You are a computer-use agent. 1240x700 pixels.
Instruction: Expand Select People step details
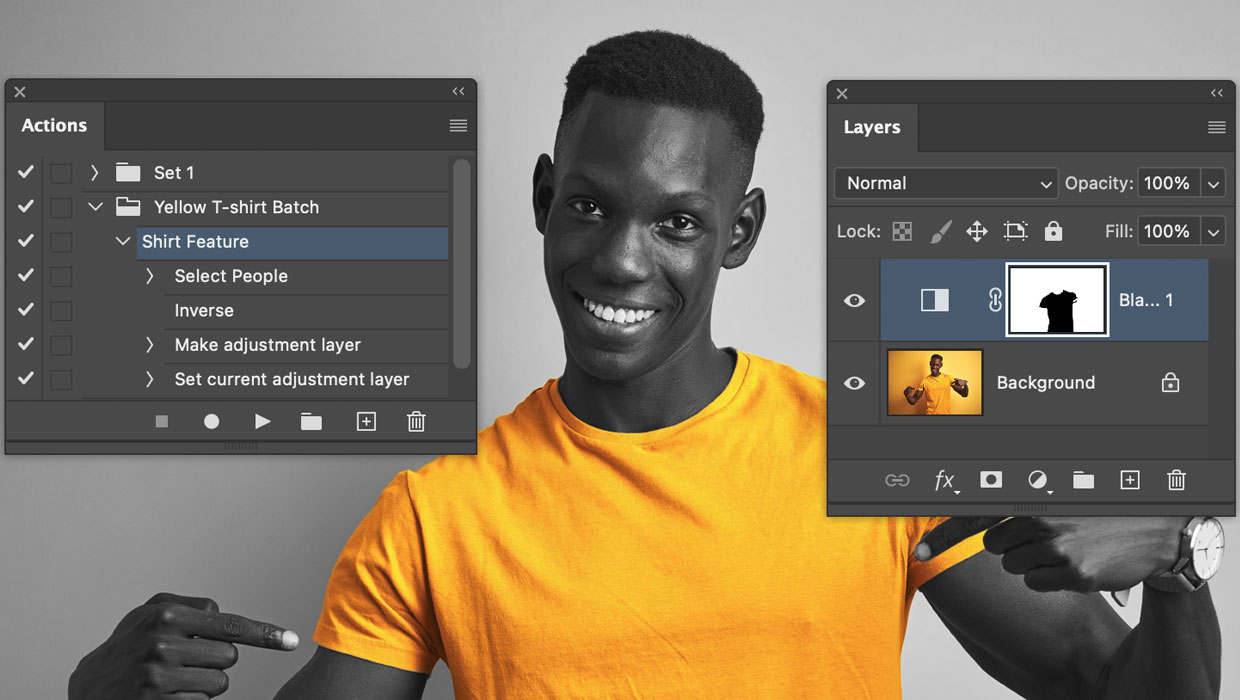pos(150,276)
